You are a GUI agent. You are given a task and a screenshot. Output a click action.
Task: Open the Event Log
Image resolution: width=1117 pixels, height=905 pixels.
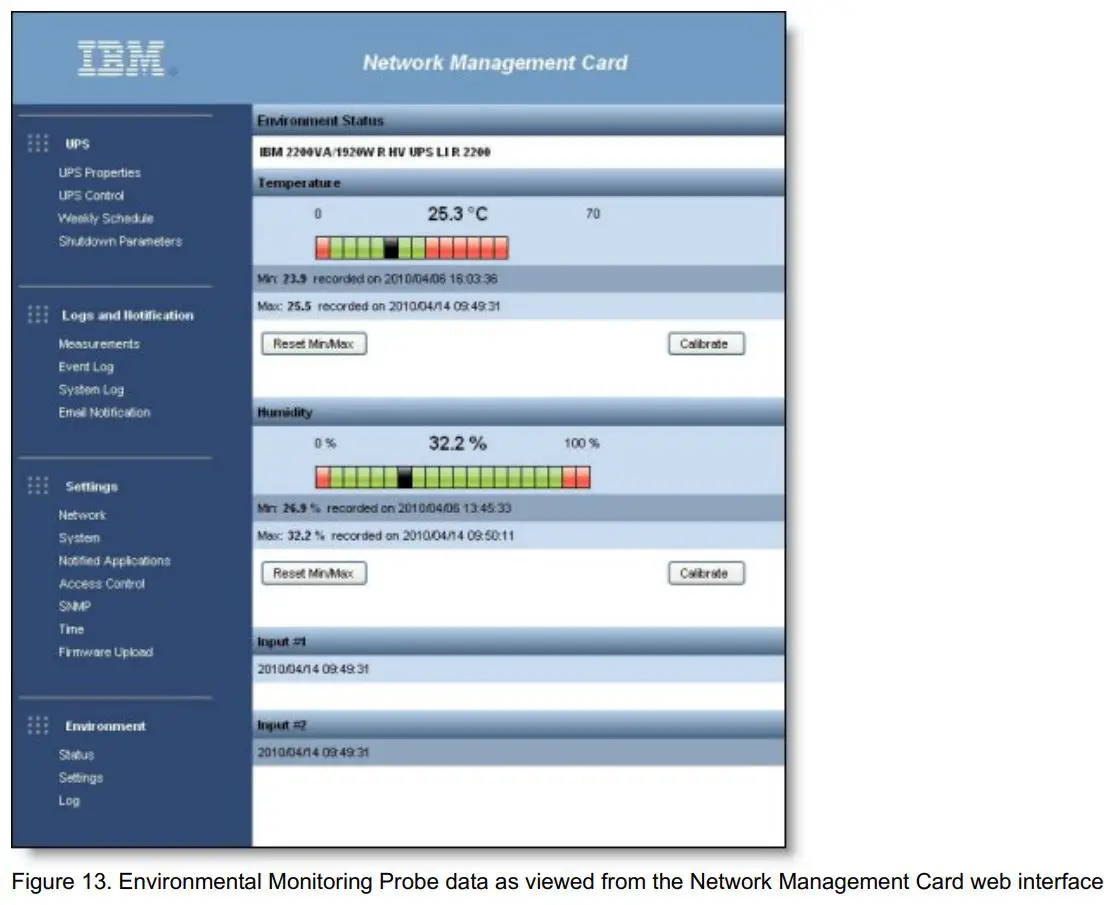pos(86,366)
